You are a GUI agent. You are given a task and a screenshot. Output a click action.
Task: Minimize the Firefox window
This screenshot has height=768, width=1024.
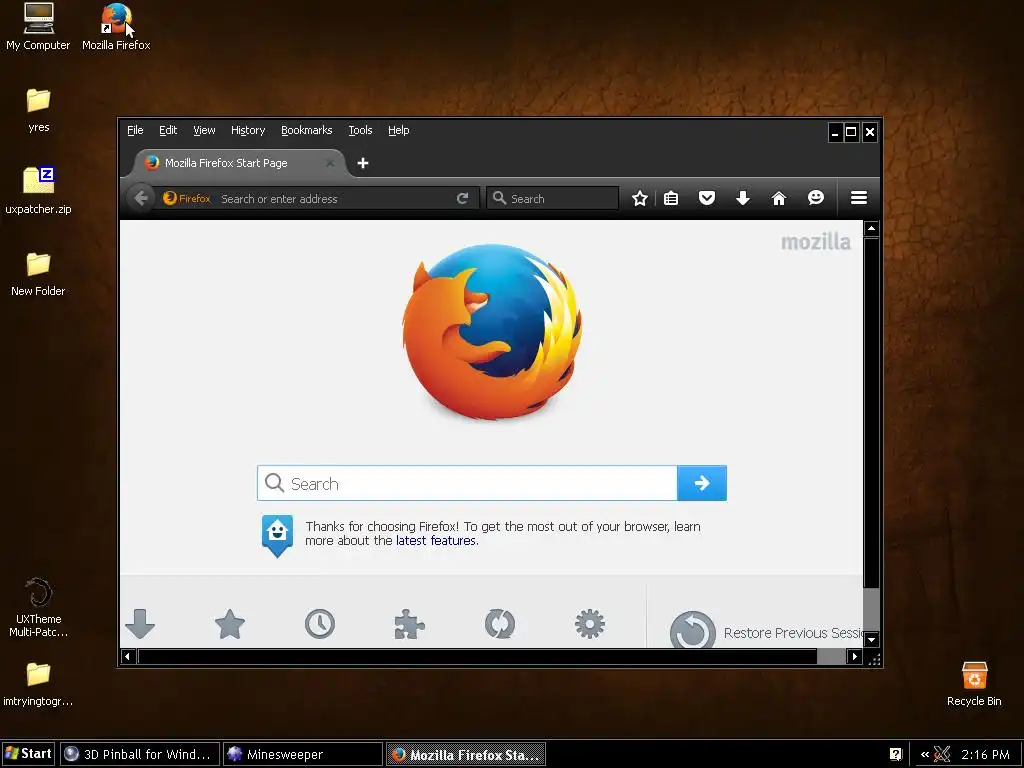pos(835,133)
